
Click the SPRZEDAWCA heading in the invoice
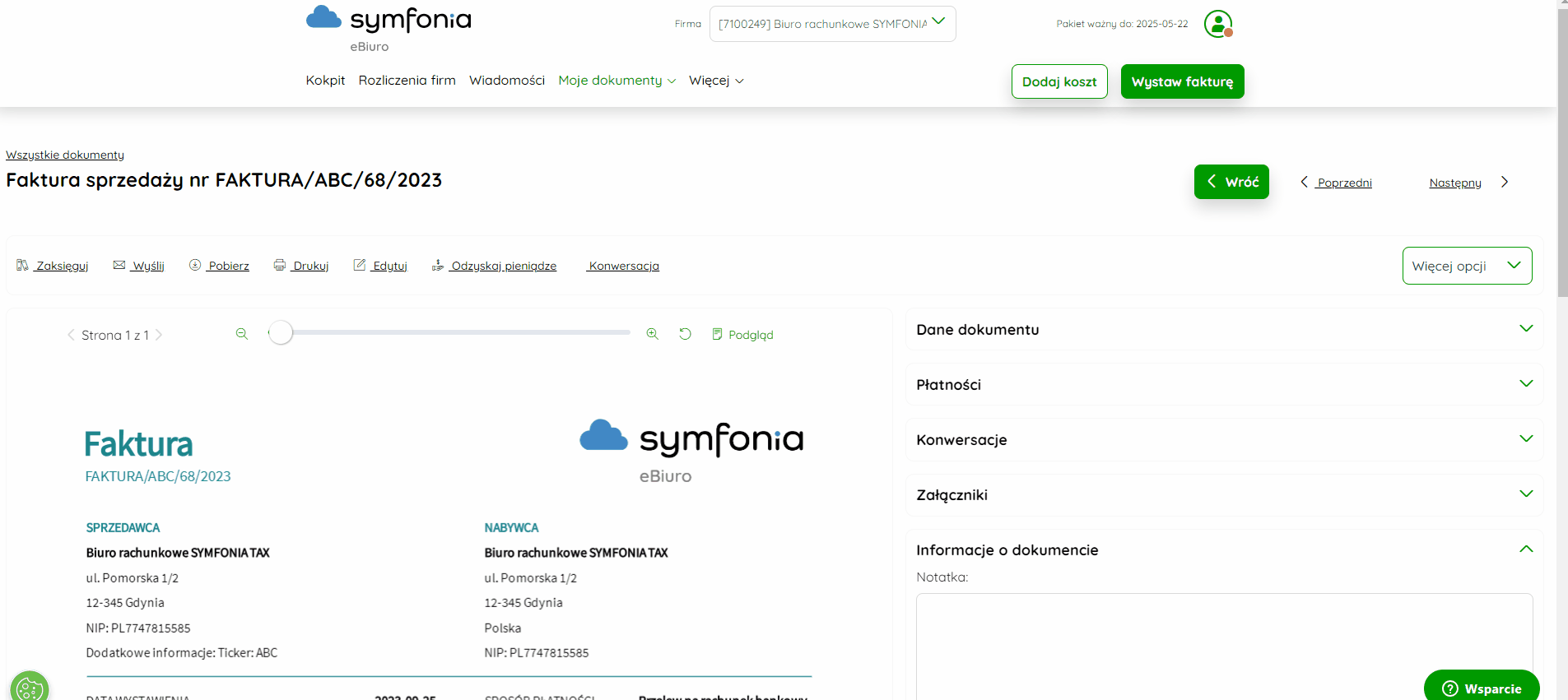pos(123,527)
